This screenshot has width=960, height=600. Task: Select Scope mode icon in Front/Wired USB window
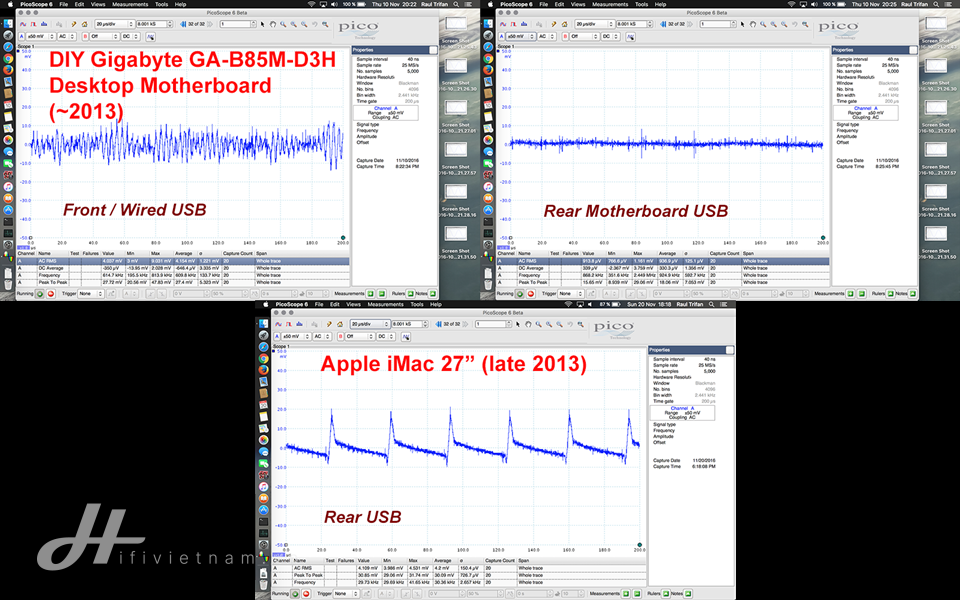pos(22,24)
